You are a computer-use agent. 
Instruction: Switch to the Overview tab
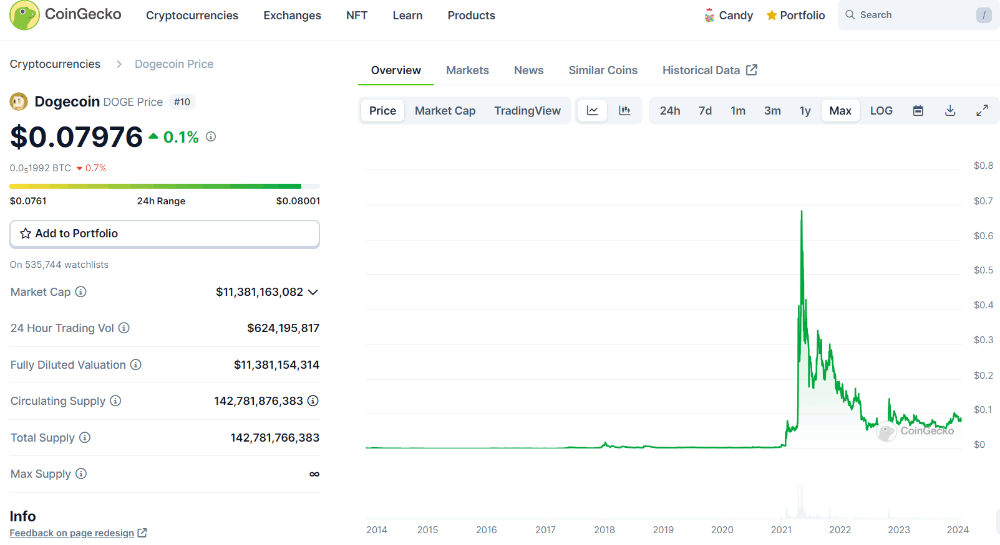[396, 70]
